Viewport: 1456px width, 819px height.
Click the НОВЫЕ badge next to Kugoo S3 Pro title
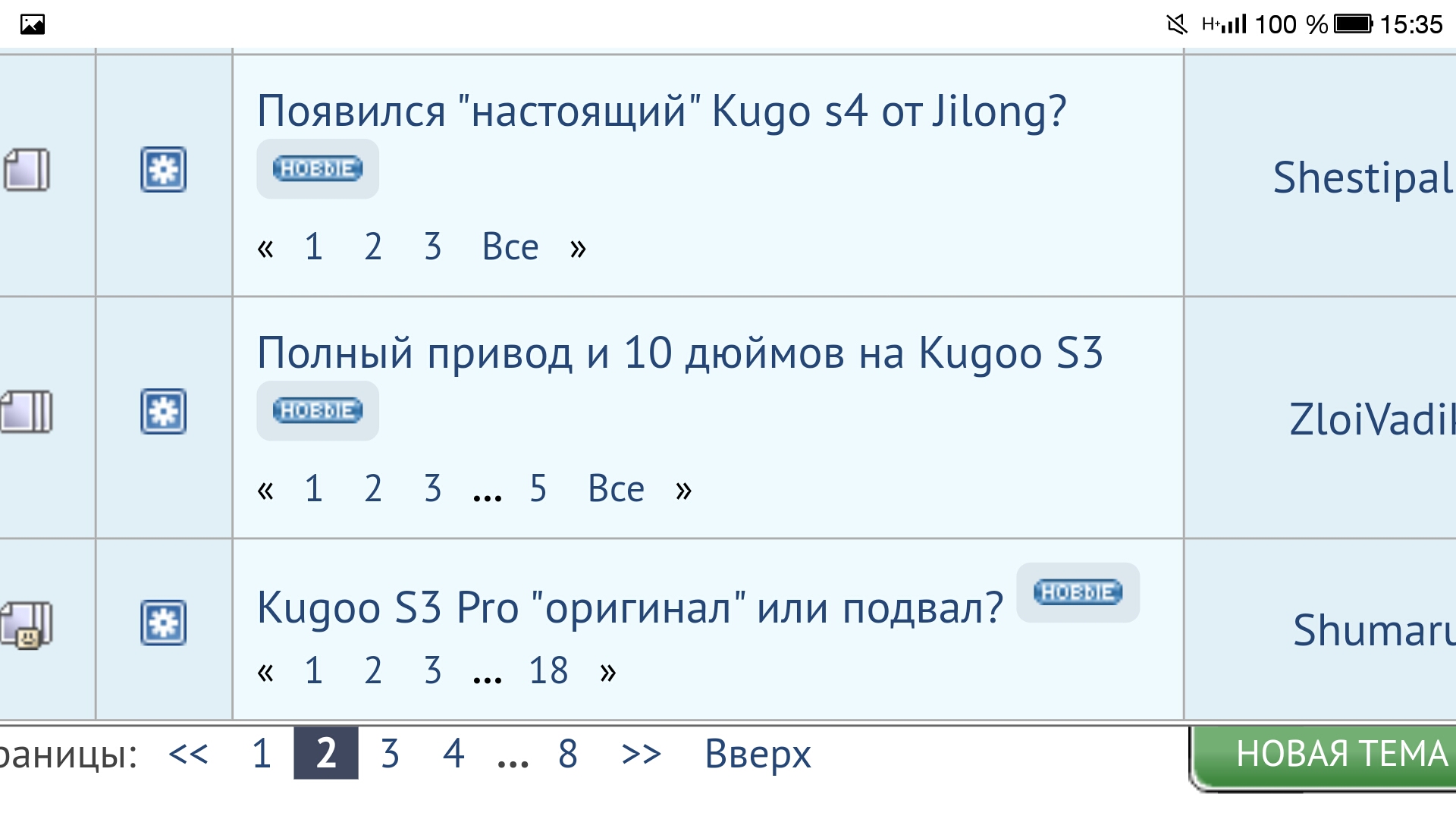[1078, 592]
